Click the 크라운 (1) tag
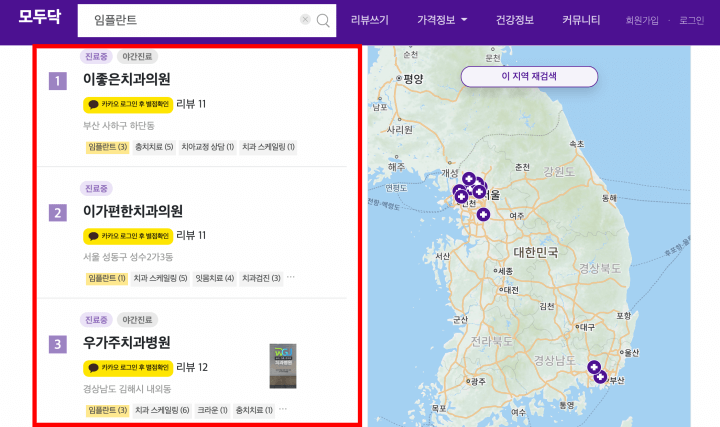720x427 pixels. (x=212, y=410)
